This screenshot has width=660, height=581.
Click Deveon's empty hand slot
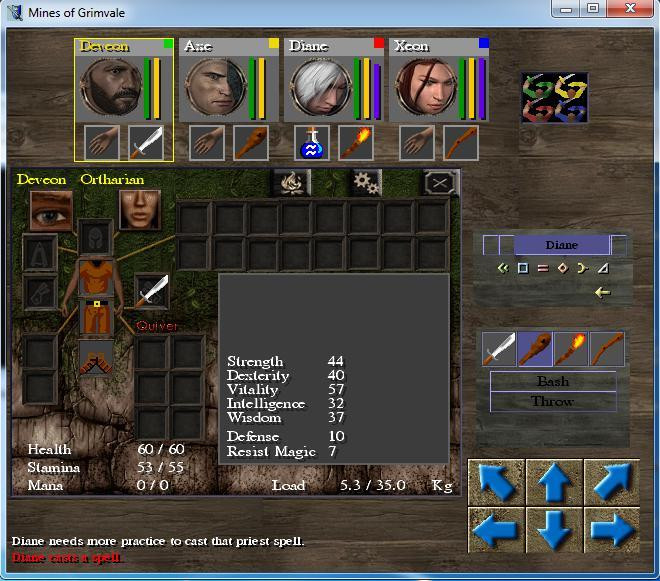(102, 143)
